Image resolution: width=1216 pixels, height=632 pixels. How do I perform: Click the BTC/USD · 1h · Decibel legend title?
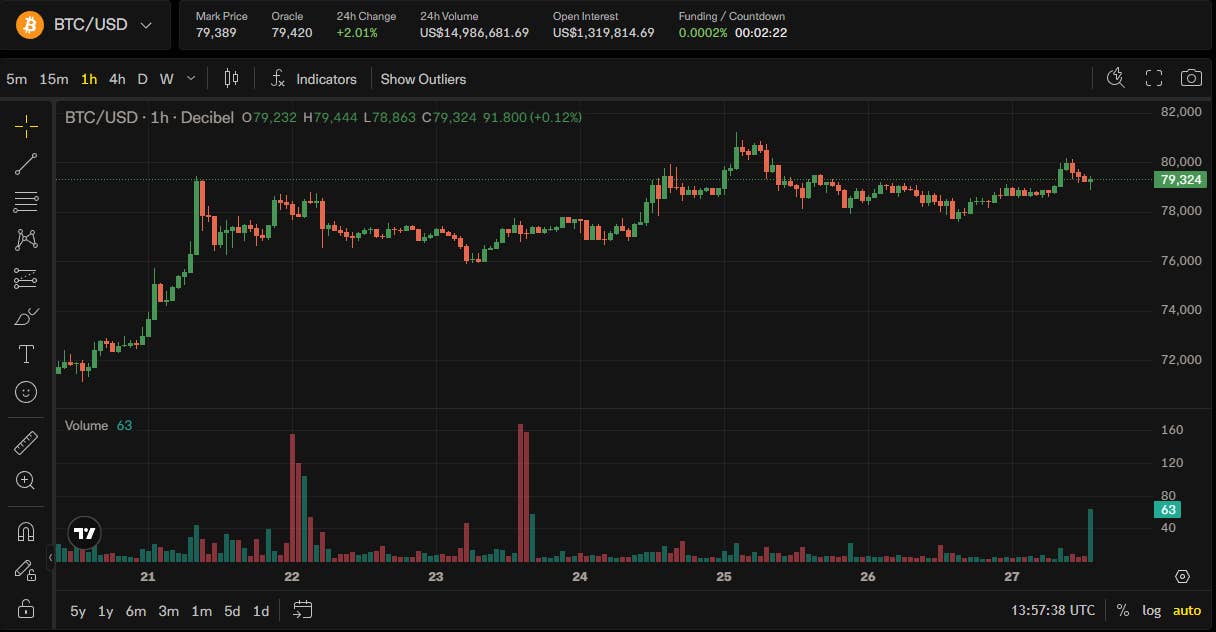coord(149,117)
